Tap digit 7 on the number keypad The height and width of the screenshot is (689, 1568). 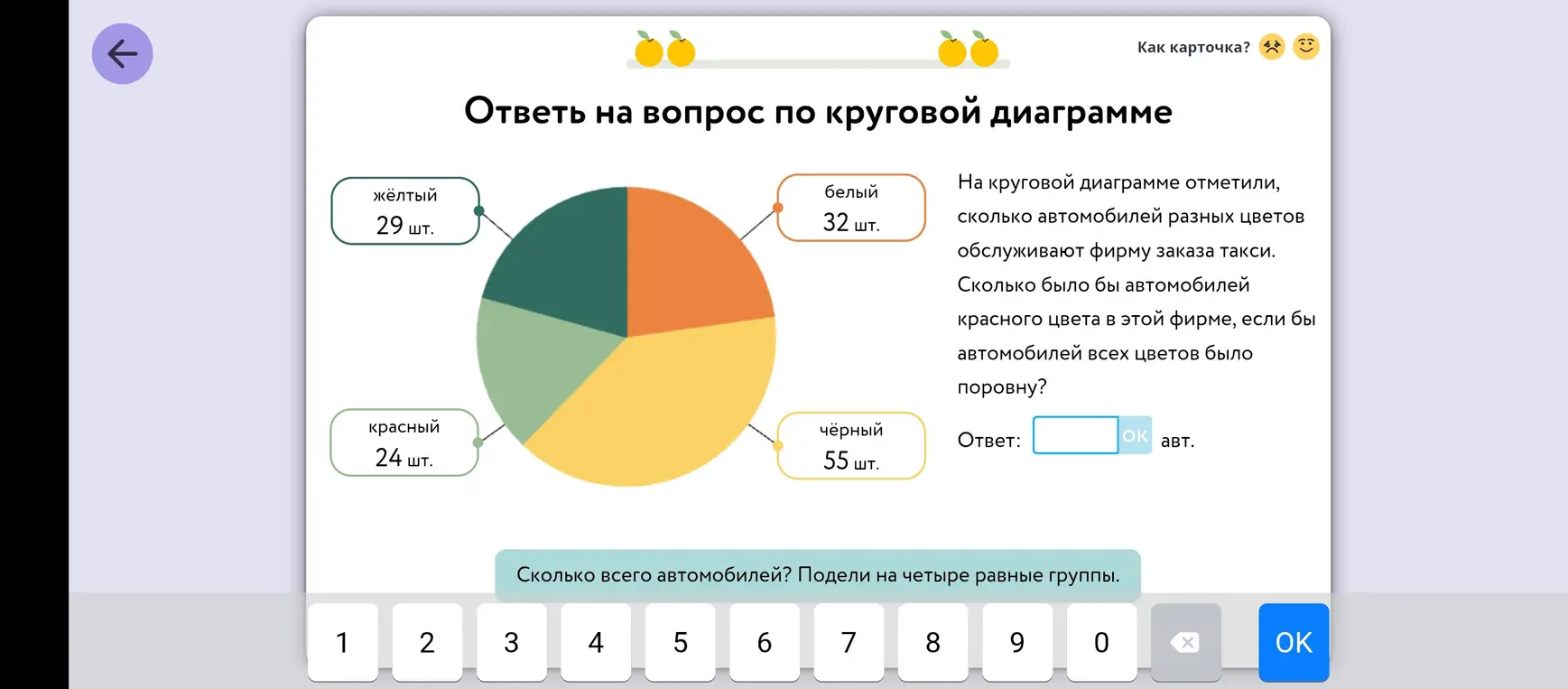pyautogui.click(x=849, y=642)
